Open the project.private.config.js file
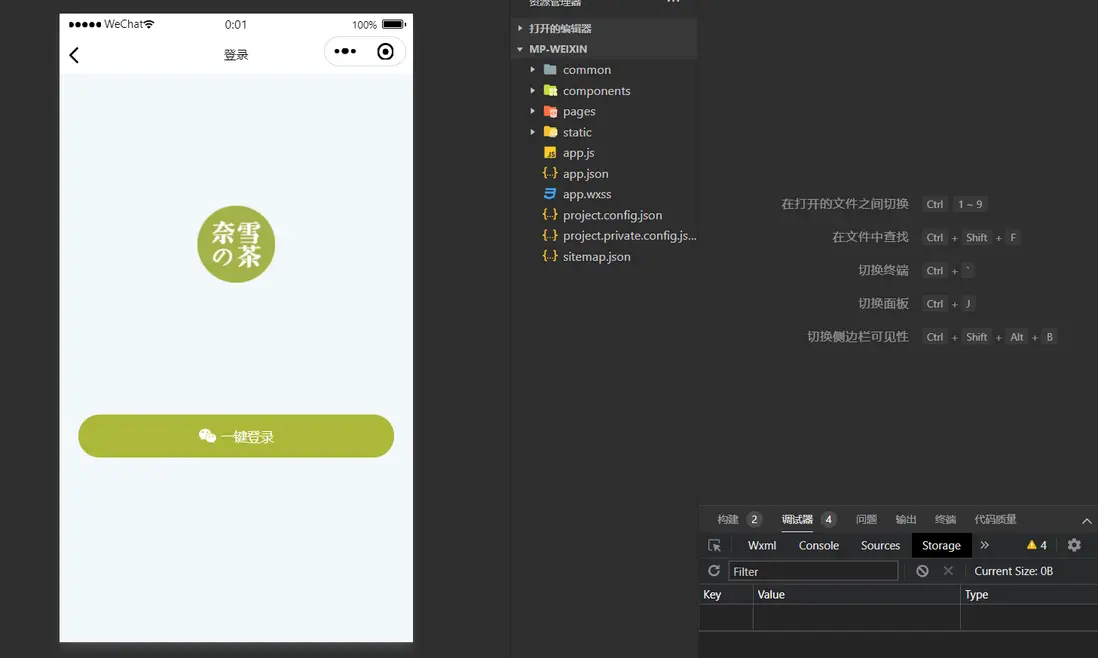This screenshot has width=1098, height=658. click(630, 236)
